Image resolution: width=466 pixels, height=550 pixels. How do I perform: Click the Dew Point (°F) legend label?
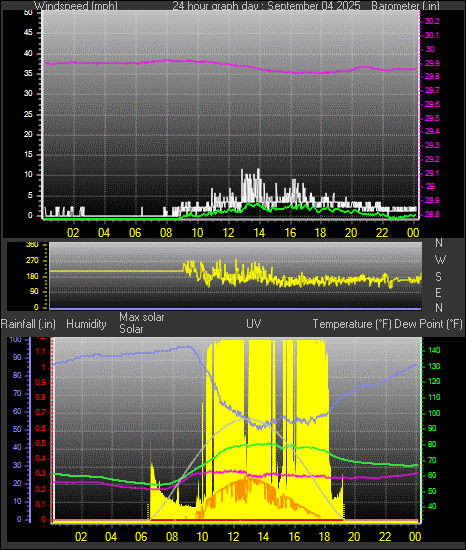coord(428,324)
